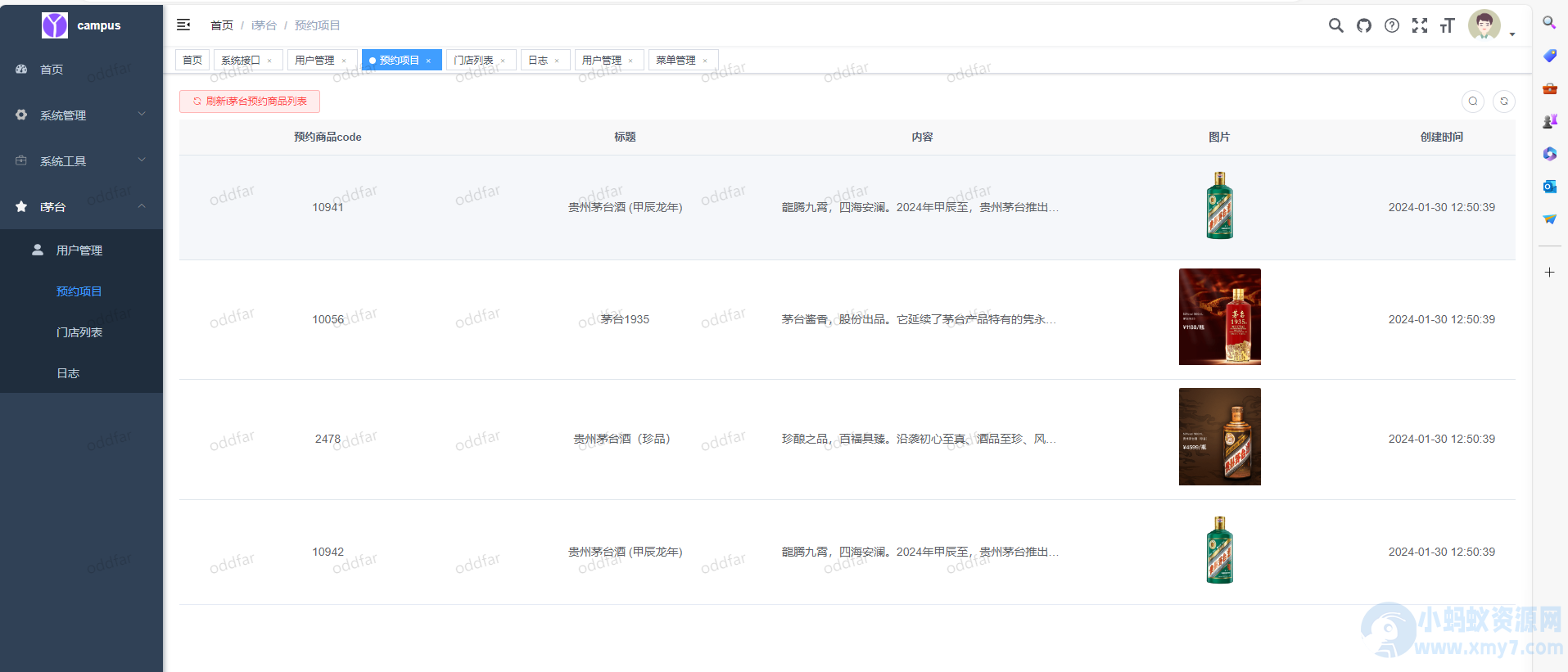Click 预约项目 in the breadcrumb
Viewport: 1568px width, 672px height.
pos(318,25)
